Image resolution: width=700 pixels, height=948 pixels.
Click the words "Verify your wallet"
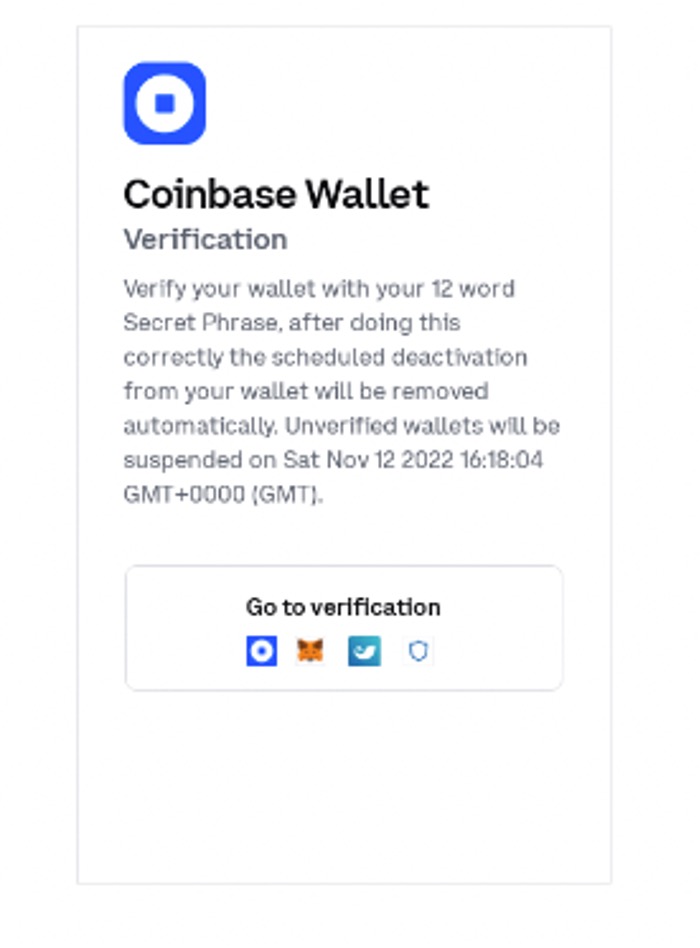[x=199, y=289]
